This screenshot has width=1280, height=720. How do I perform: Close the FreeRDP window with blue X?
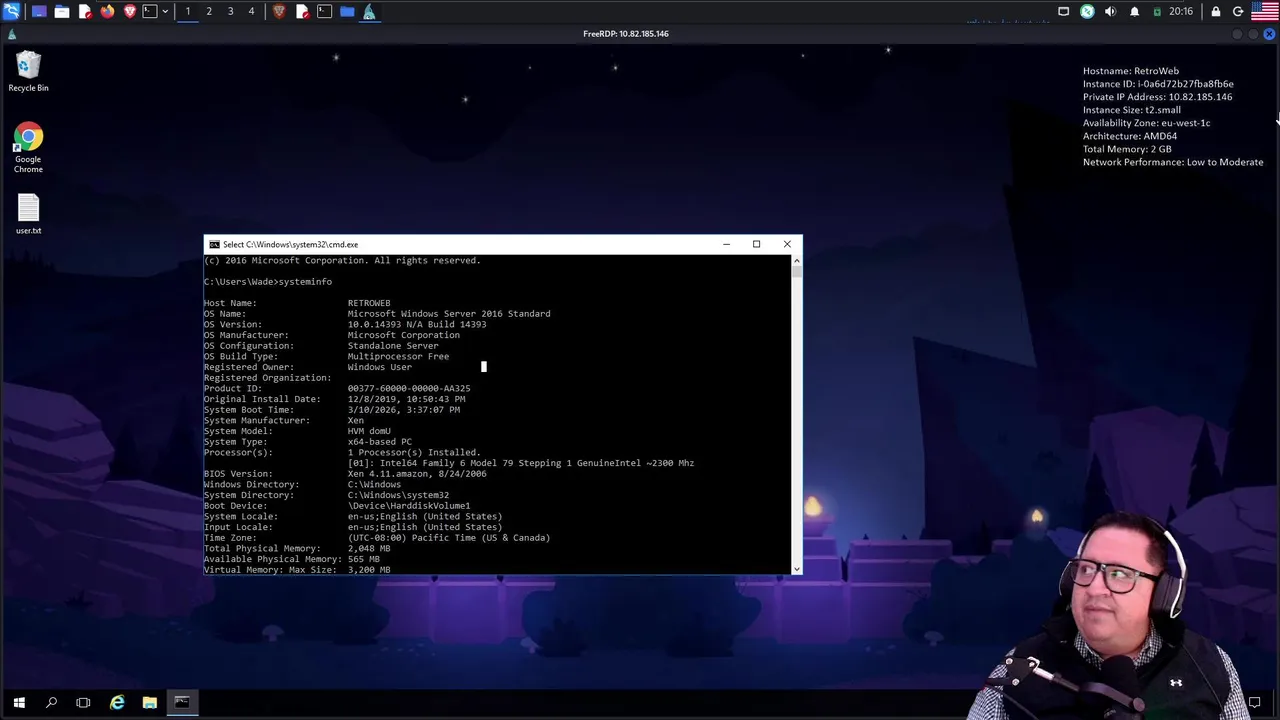[1269, 34]
